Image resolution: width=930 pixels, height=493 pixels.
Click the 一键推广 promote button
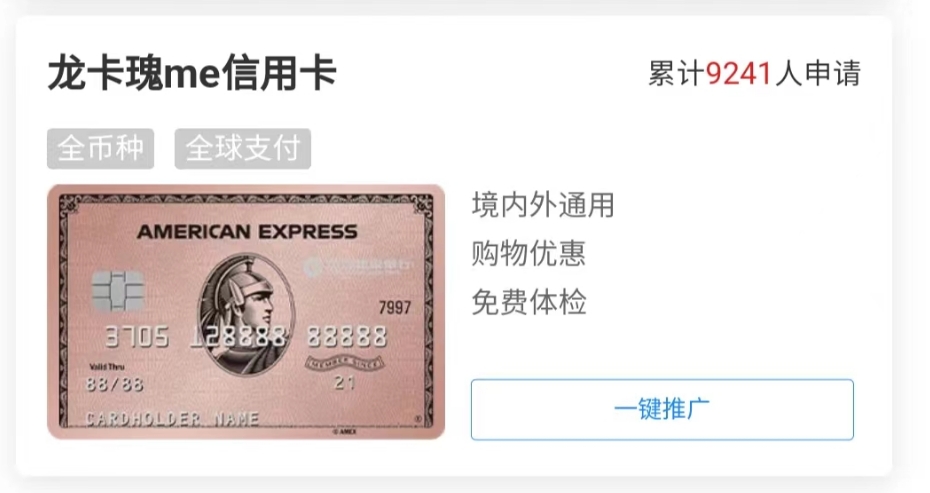point(662,409)
